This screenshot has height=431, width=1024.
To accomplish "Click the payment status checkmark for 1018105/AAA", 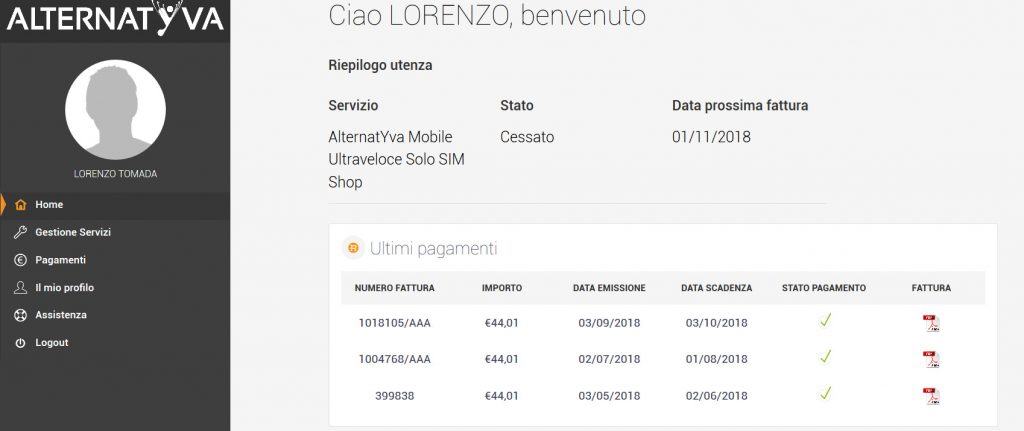I will 826,321.
